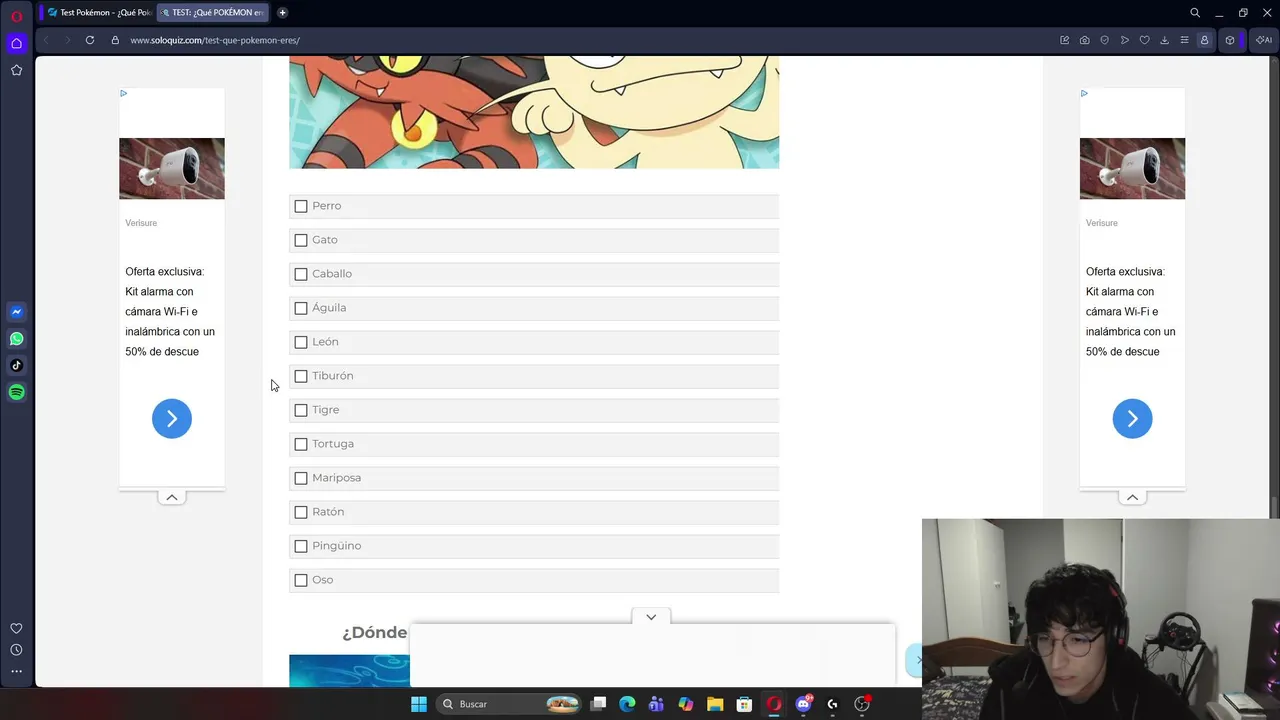Image resolution: width=1280 pixels, height=720 pixels.
Task: Open the right ad security camera image
Action: [x=1132, y=168]
